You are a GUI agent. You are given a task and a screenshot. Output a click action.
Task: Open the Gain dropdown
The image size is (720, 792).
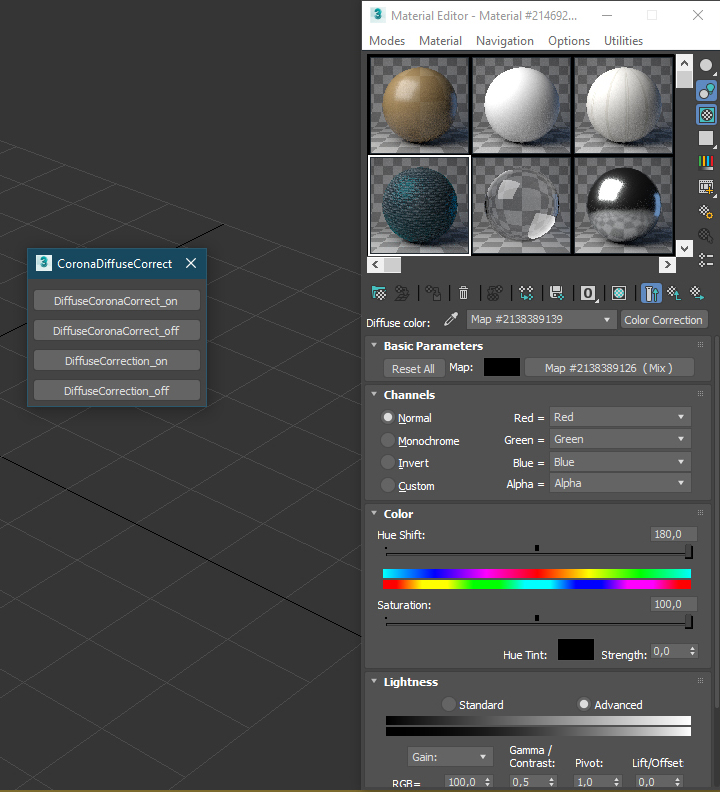point(450,757)
